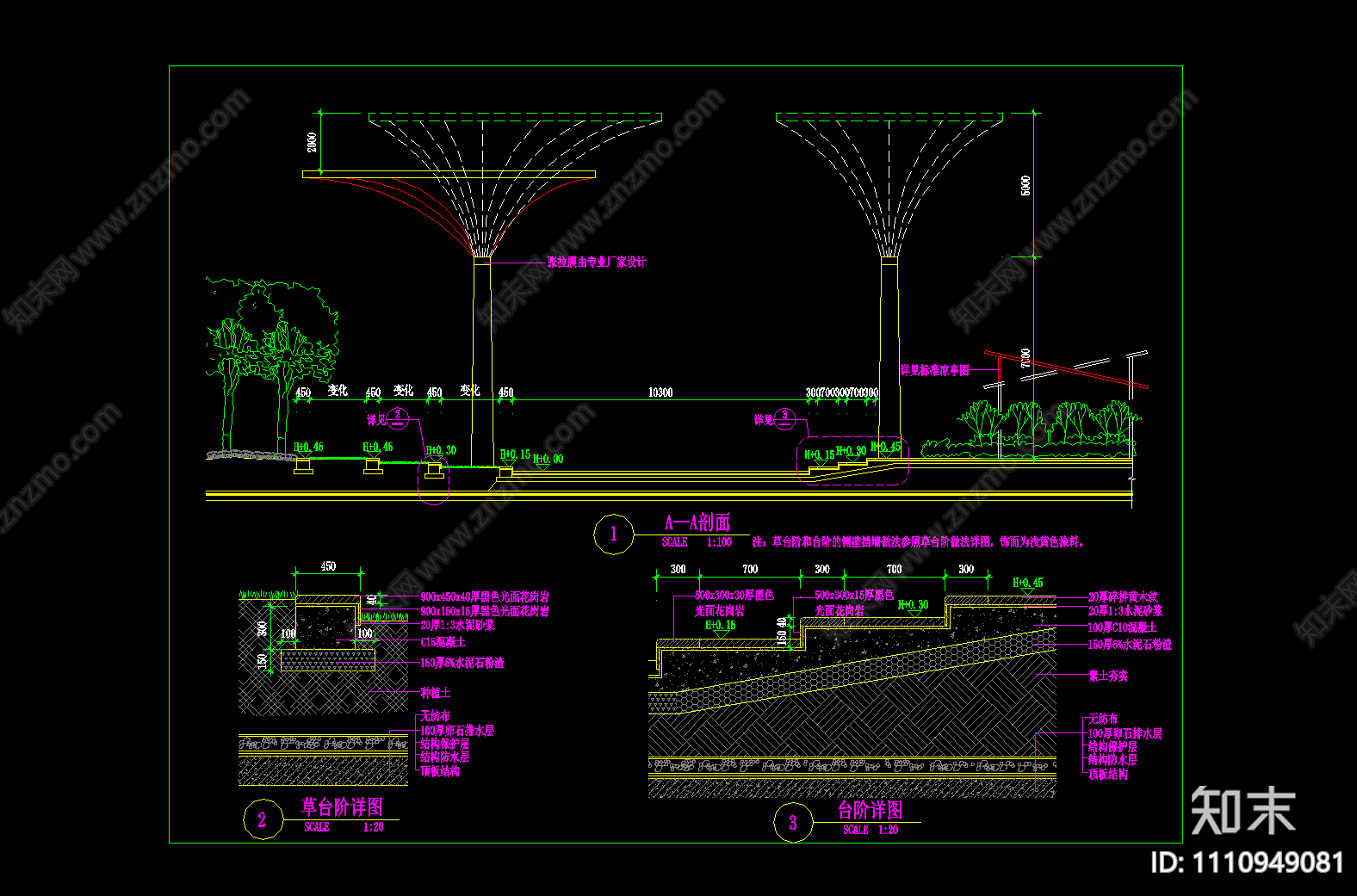This screenshot has width=1357, height=896.
Task: Select the small detail 2 callout bubble
Action: (398, 418)
